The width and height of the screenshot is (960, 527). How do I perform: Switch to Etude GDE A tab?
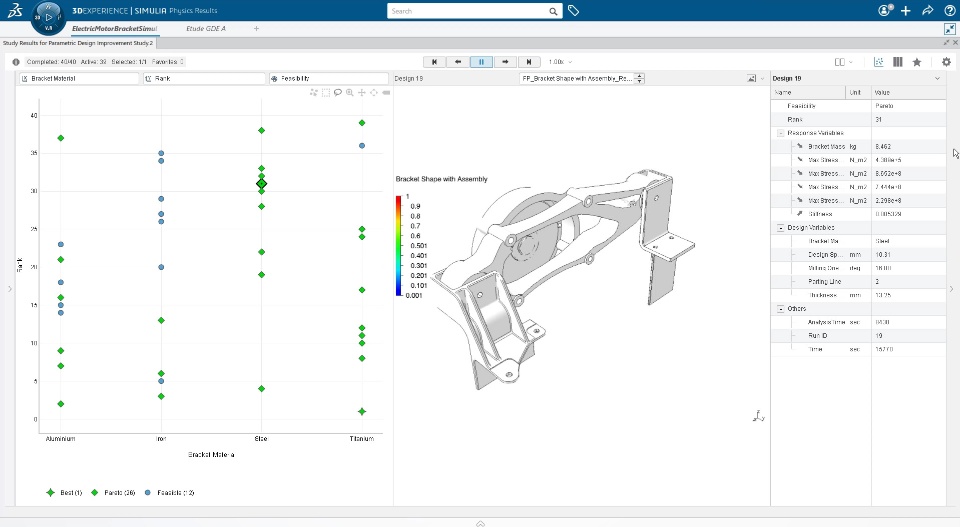point(206,28)
